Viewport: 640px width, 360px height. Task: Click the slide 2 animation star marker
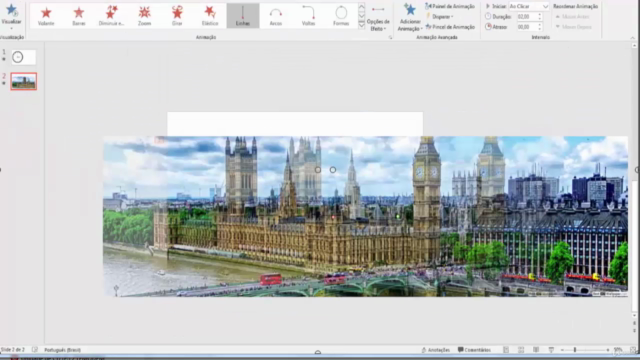(x=4, y=83)
